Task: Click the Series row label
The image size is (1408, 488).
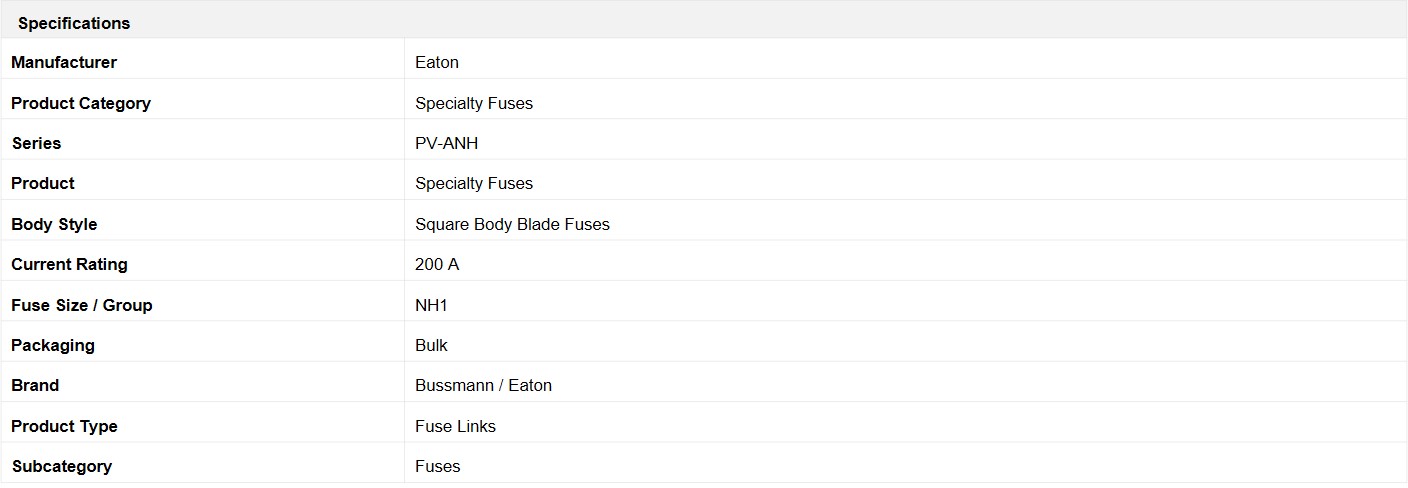Action: click(36, 143)
